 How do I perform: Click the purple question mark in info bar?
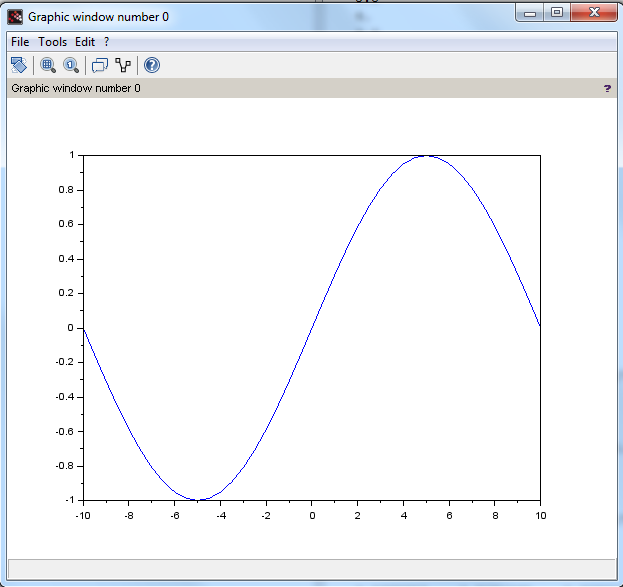[607, 88]
